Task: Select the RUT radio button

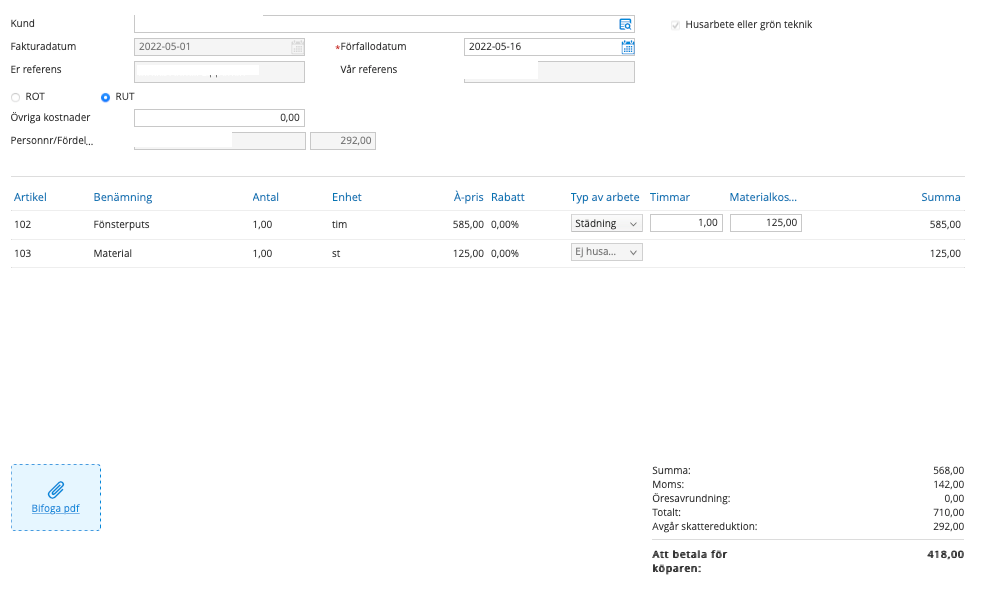Action: click(106, 97)
